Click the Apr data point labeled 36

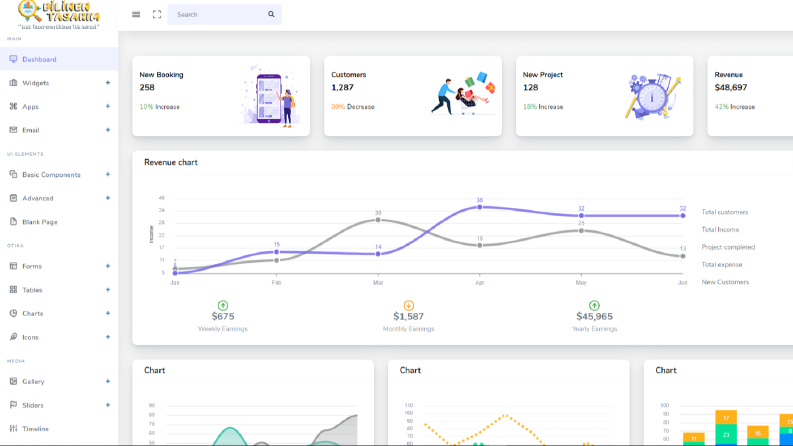(479, 207)
